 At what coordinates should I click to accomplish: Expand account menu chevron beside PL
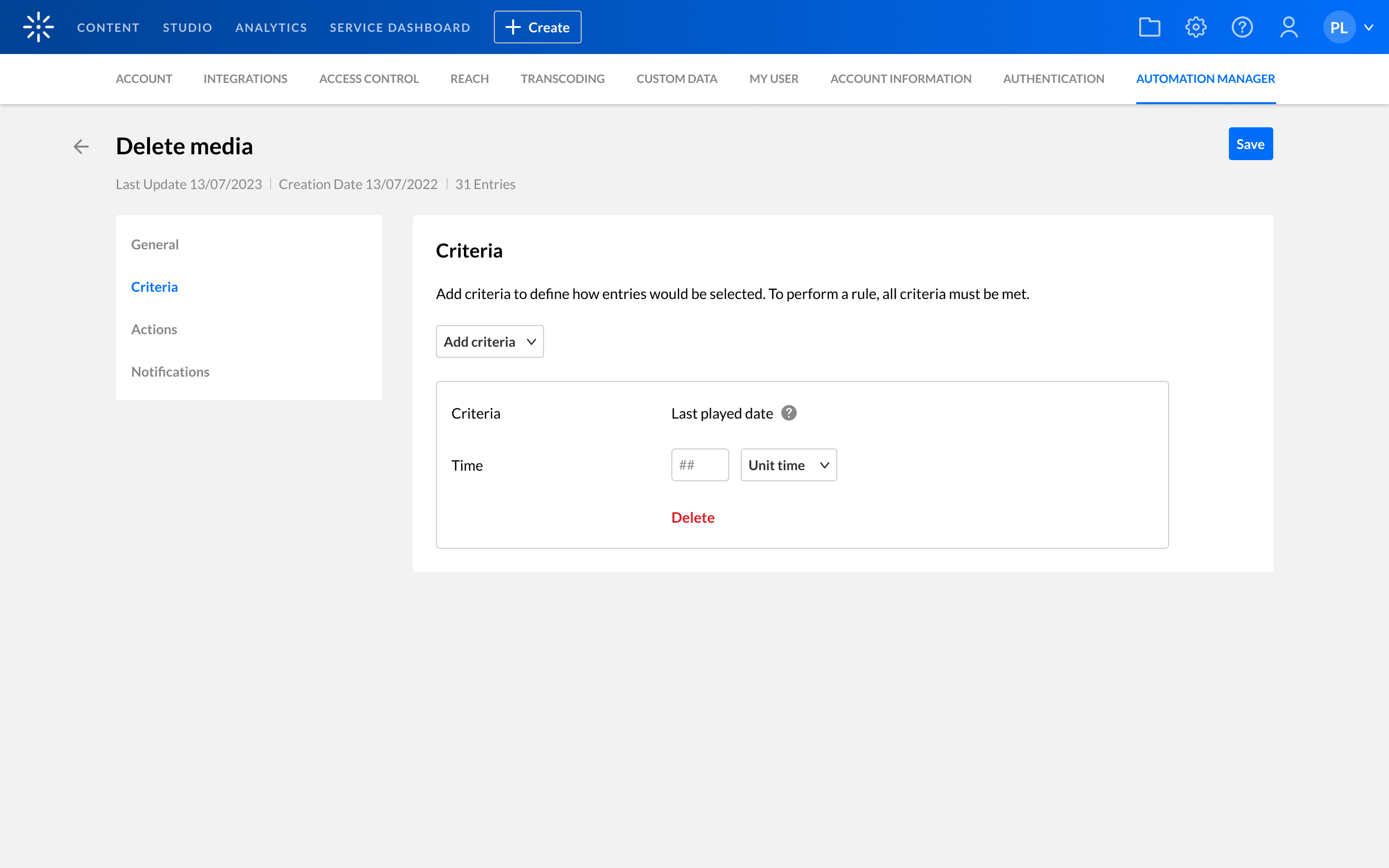(x=1369, y=27)
